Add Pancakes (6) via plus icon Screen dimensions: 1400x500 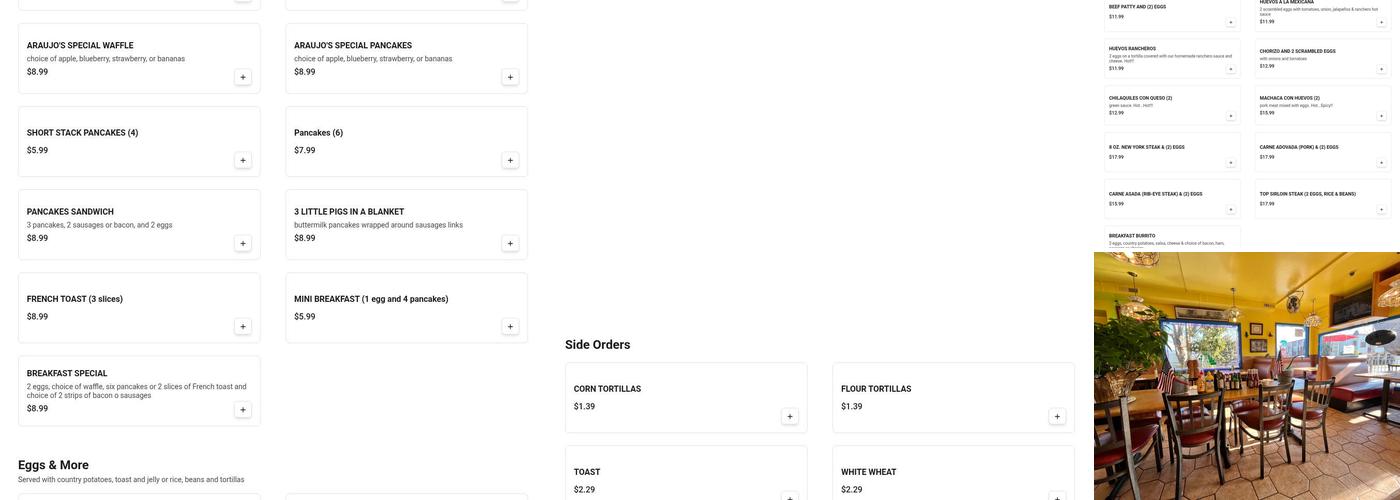tap(510, 160)
